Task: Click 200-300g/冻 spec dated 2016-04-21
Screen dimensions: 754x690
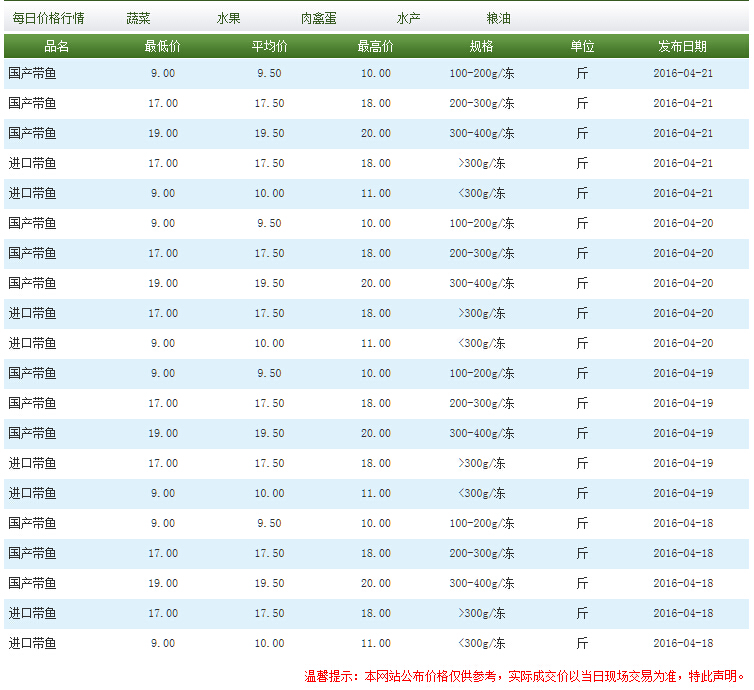Action: [x=482, y=103]
